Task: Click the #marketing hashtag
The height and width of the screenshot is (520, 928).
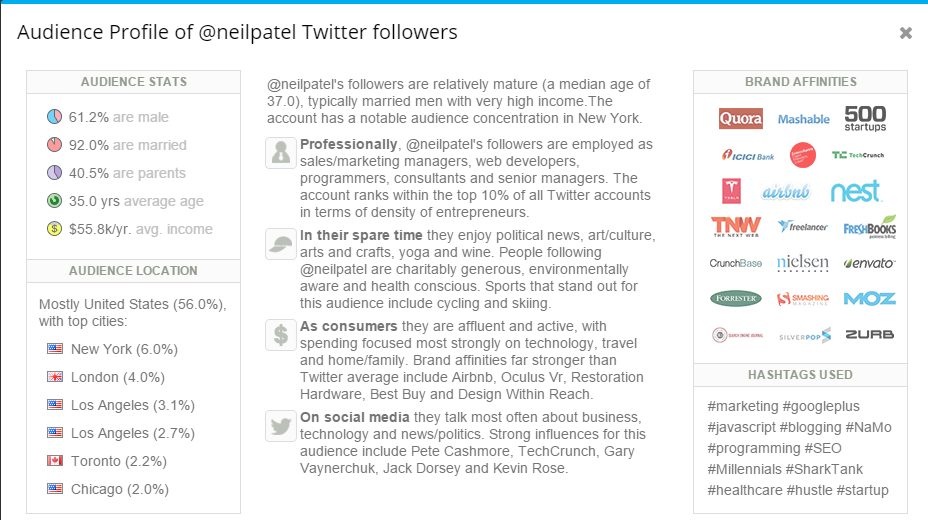Action: tap(742, 406)
